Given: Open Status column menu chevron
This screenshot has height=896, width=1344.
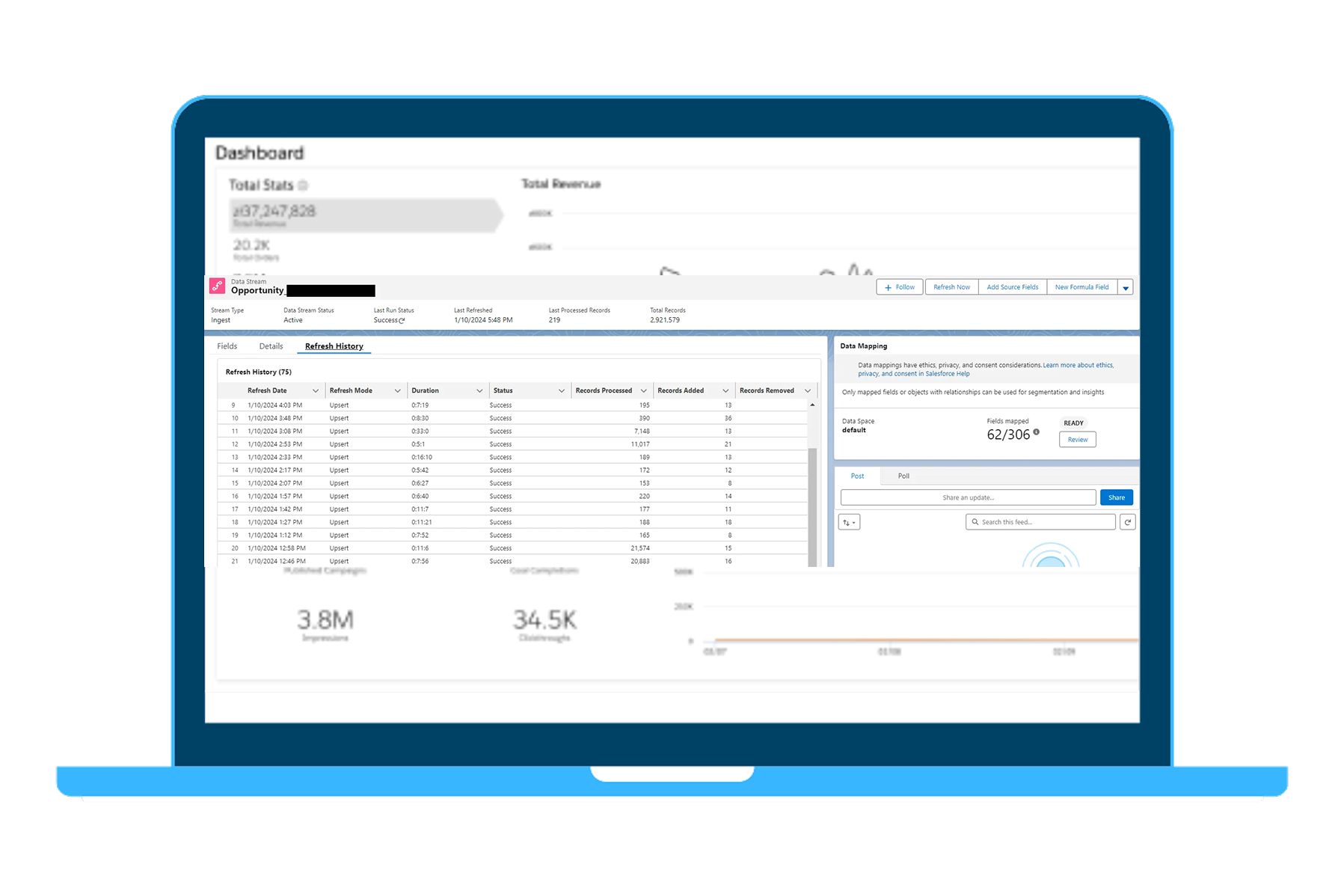Looking at the screenshot, I should pyautogui.click(x=562, y=391).
